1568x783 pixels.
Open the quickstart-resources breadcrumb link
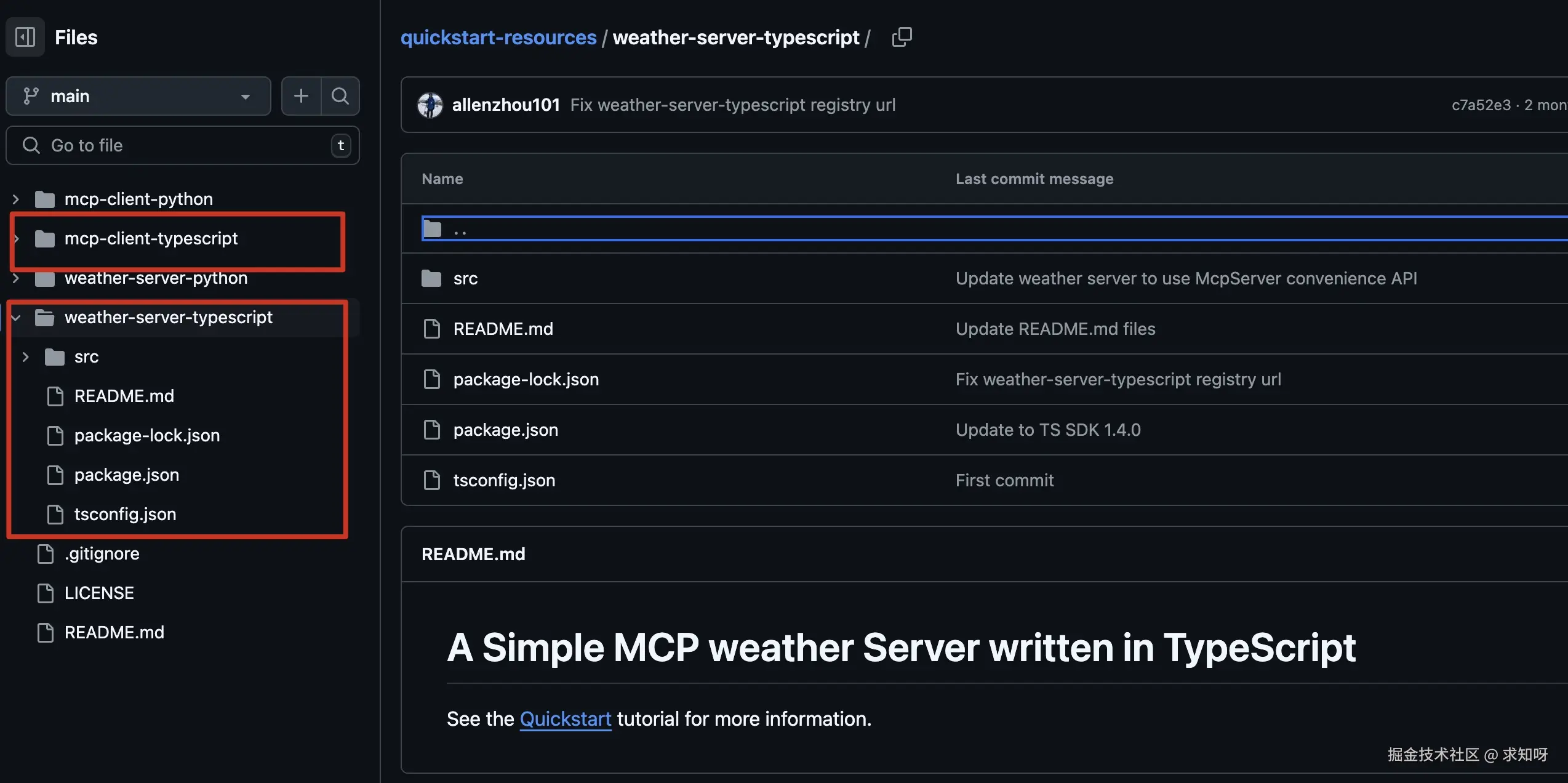[x=498, y=37]
